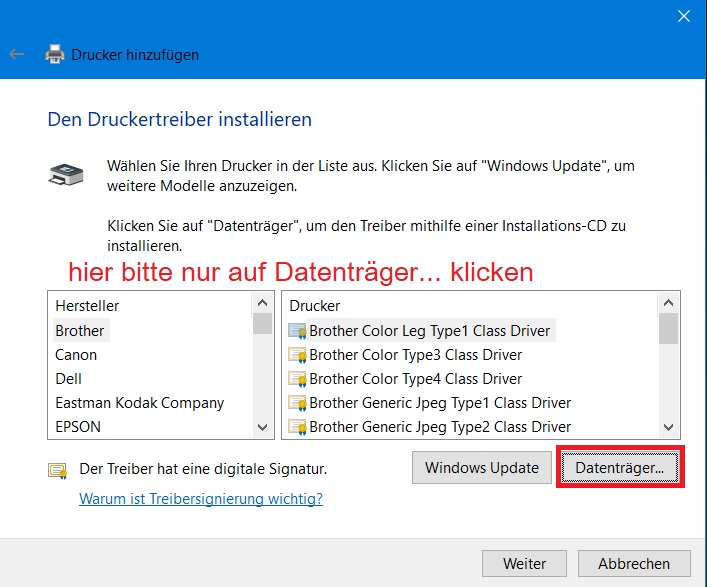
Task: Click the Brother Color Type3 certificate icon
Action: click(x=297, y=355)
